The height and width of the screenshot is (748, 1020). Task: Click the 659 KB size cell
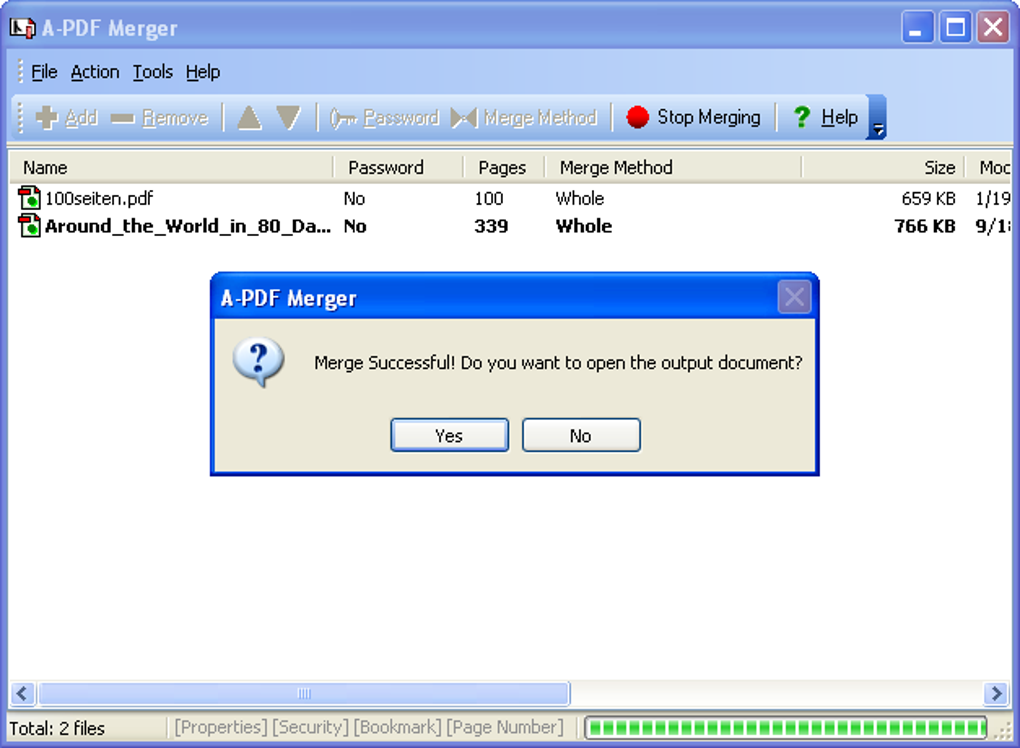[x=928, y=198]
